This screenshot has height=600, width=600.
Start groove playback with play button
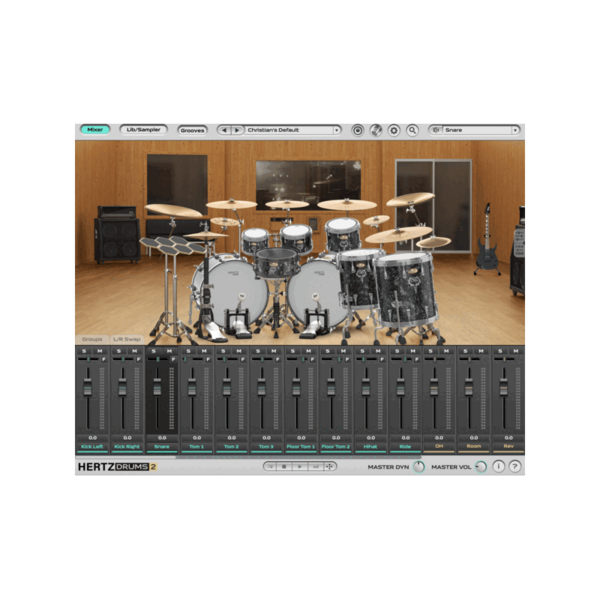tap(300, 467)
